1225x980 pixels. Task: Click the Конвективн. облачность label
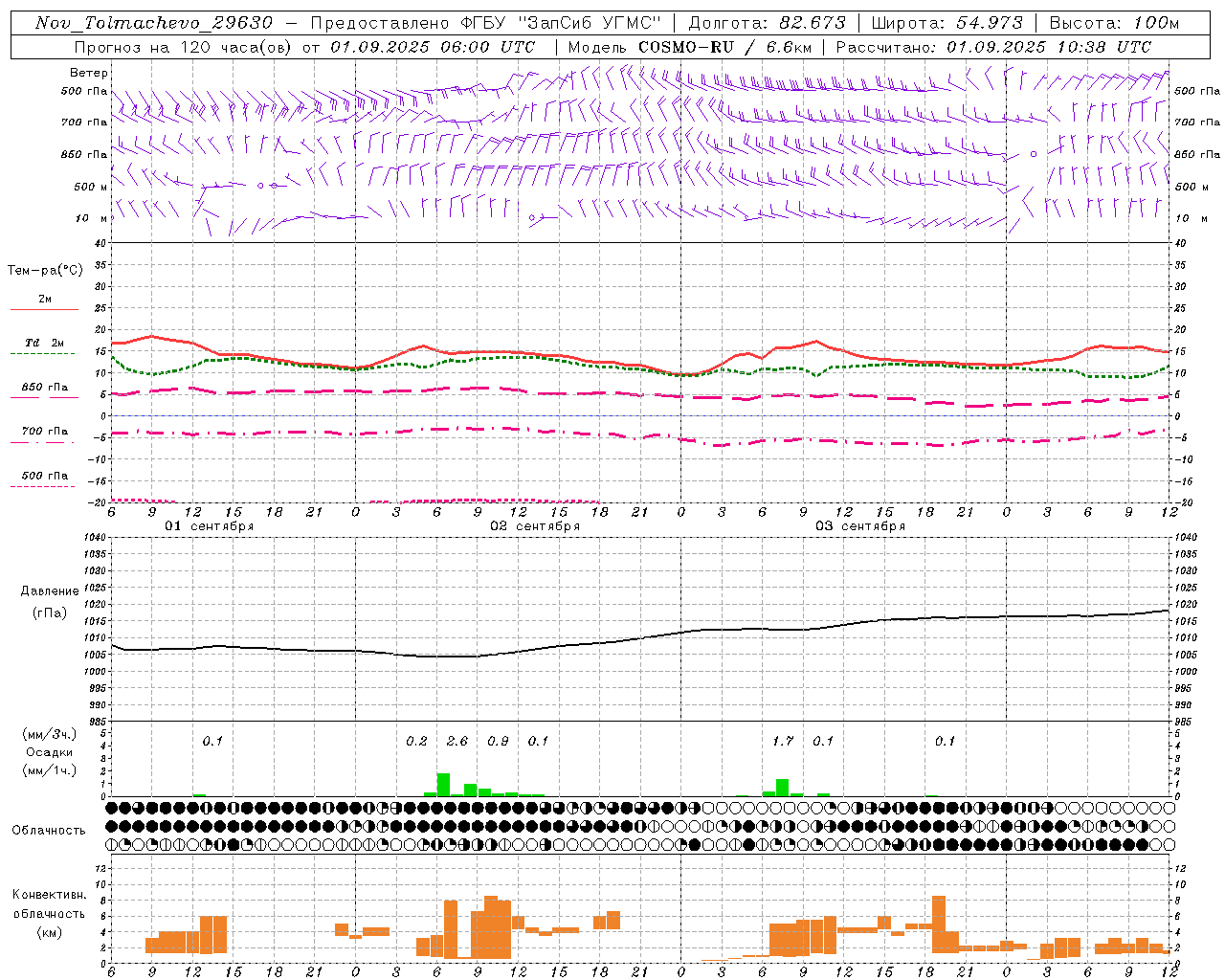click(x=49, y=904)
